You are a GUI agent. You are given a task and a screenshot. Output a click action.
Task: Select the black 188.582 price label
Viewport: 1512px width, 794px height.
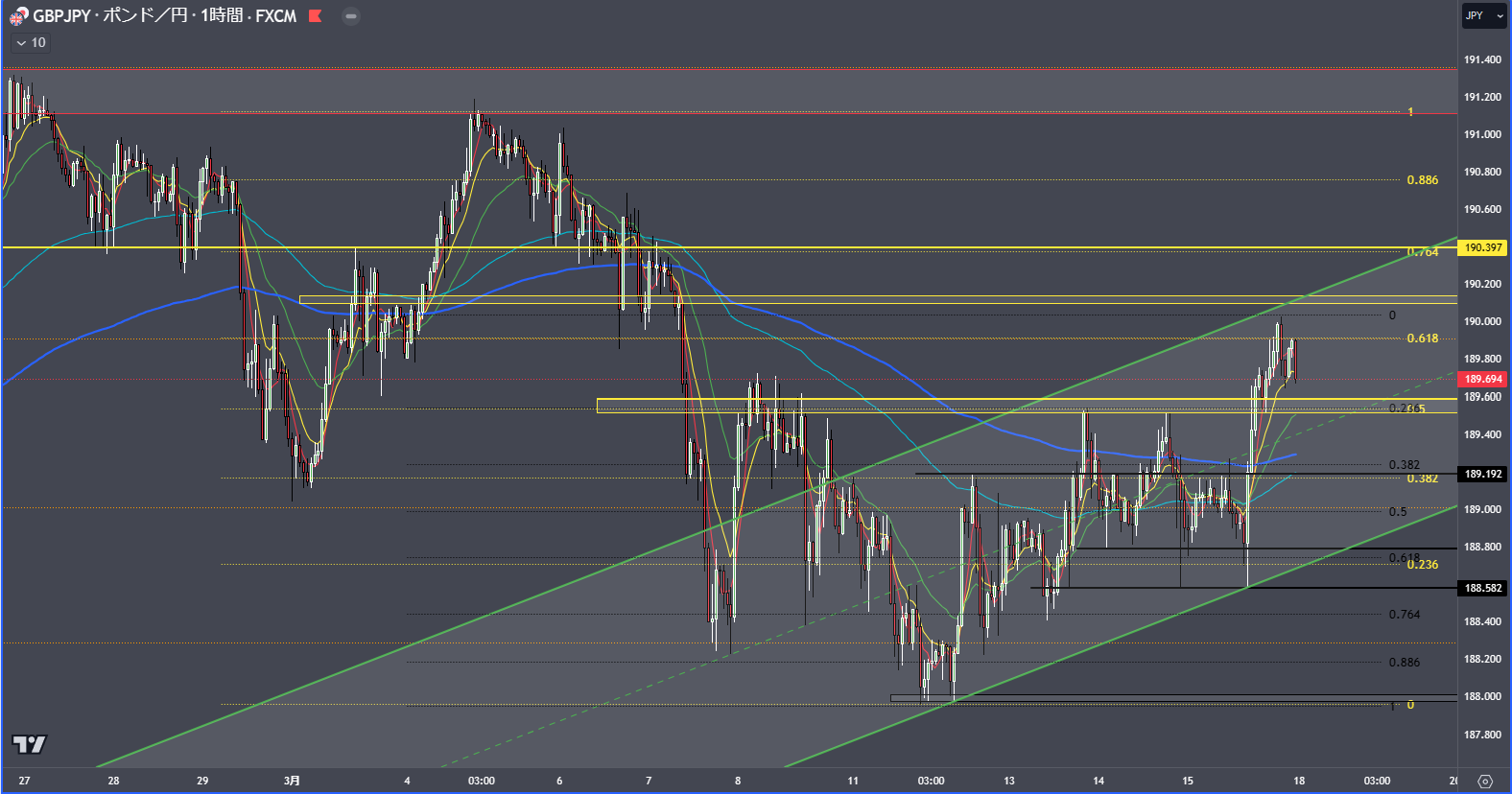click(1482, 588)
